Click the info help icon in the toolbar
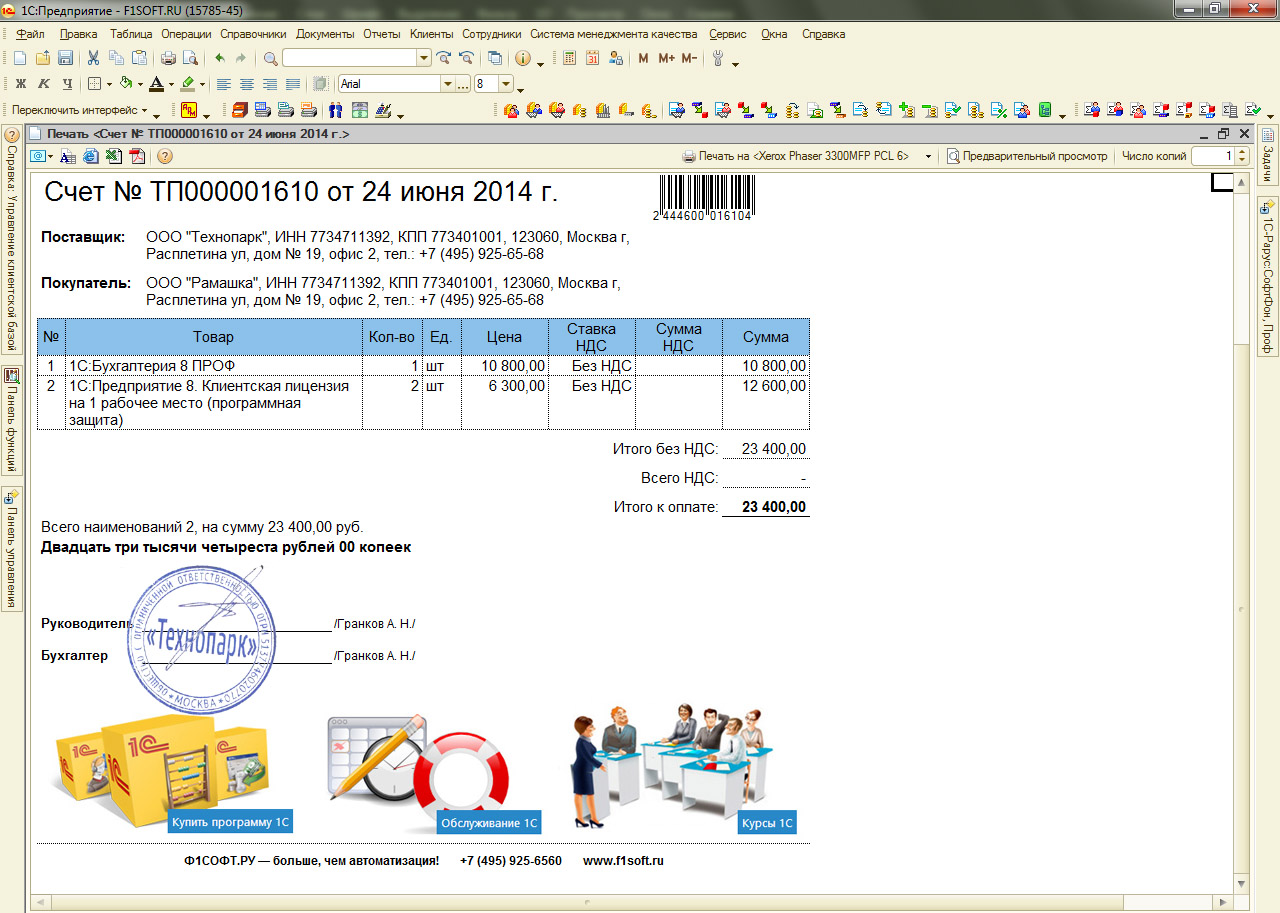Screen dimensions: 1280x913 tap(522, 58)
